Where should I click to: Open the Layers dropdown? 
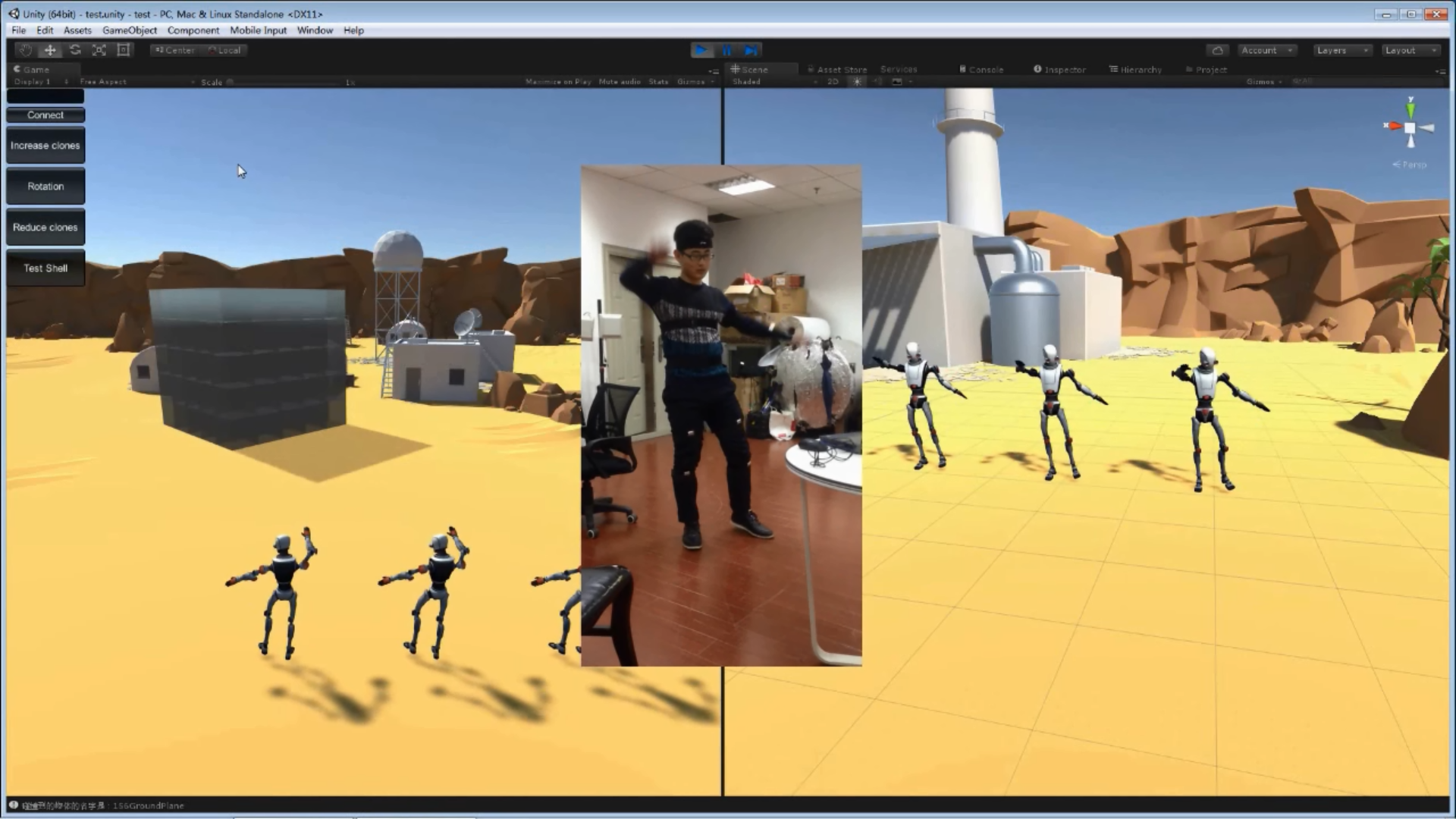click(x=1342, y=50)
